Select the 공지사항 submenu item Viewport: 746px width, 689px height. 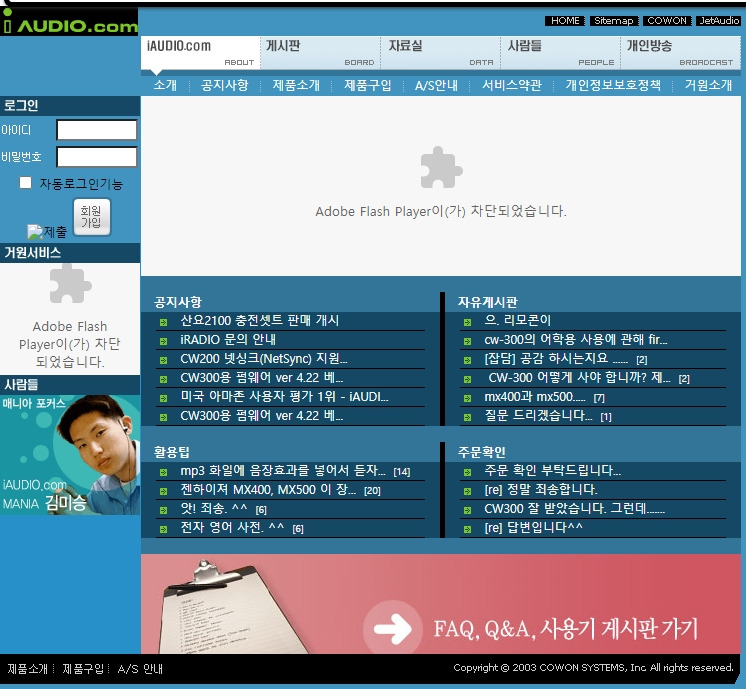[x=225, y=85]
